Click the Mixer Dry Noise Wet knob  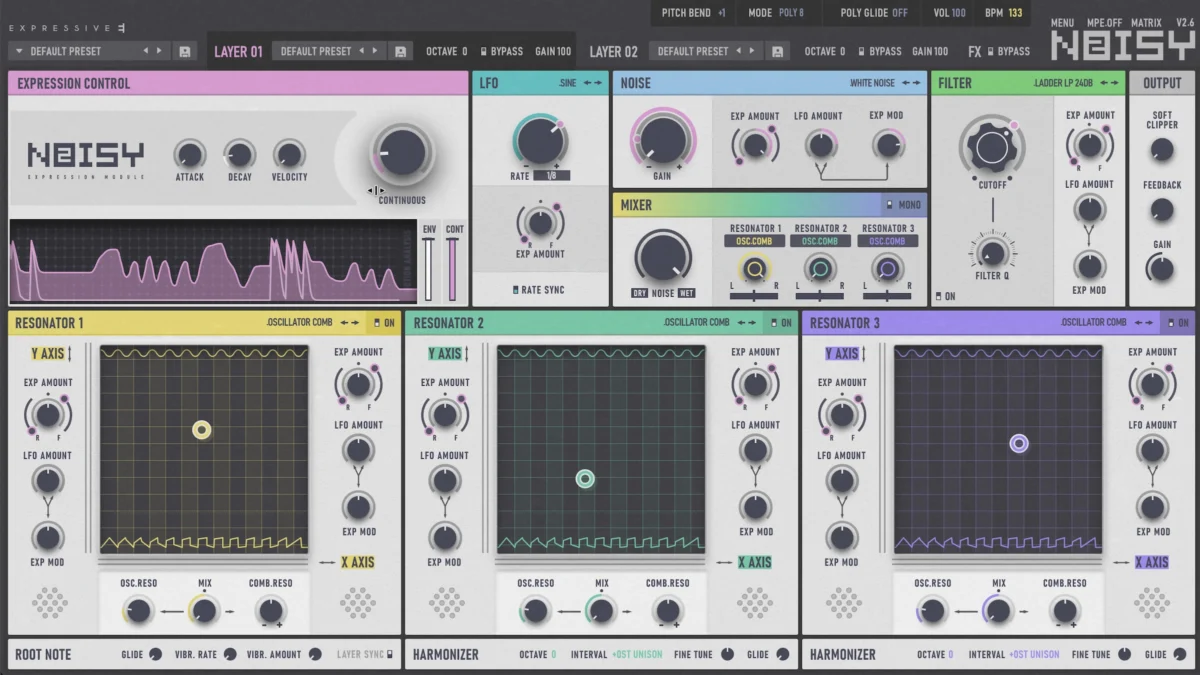click(x=664, y=256)
